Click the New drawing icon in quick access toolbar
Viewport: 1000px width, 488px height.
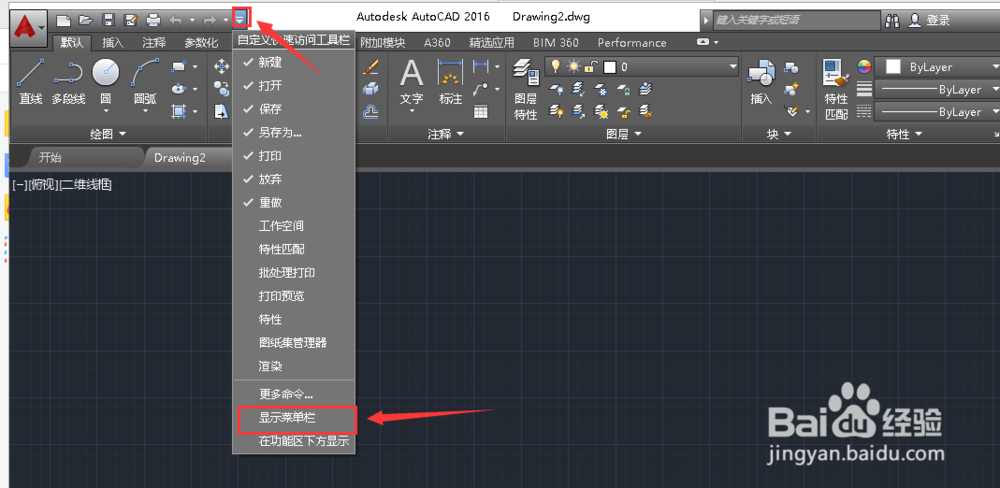click(62, 20)
